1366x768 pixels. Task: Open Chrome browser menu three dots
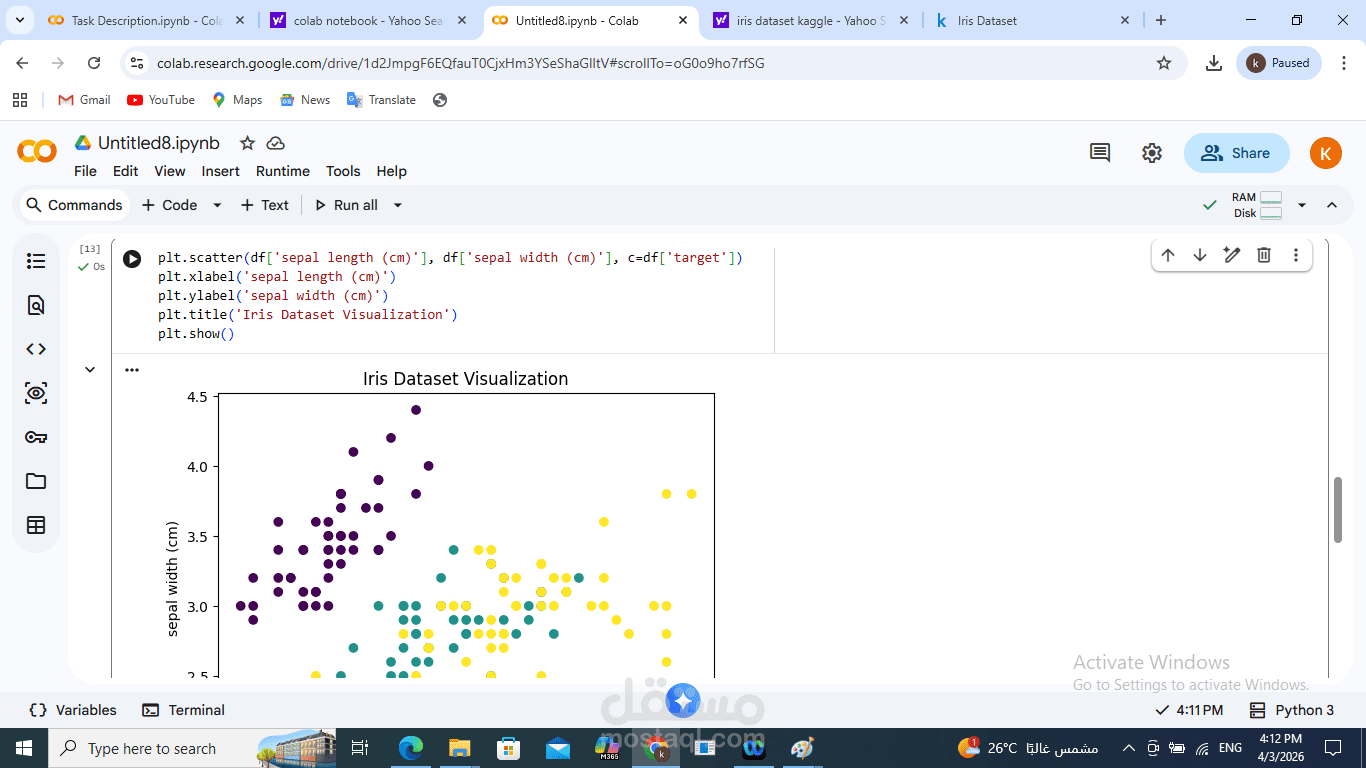click(x=1343, y=63)
